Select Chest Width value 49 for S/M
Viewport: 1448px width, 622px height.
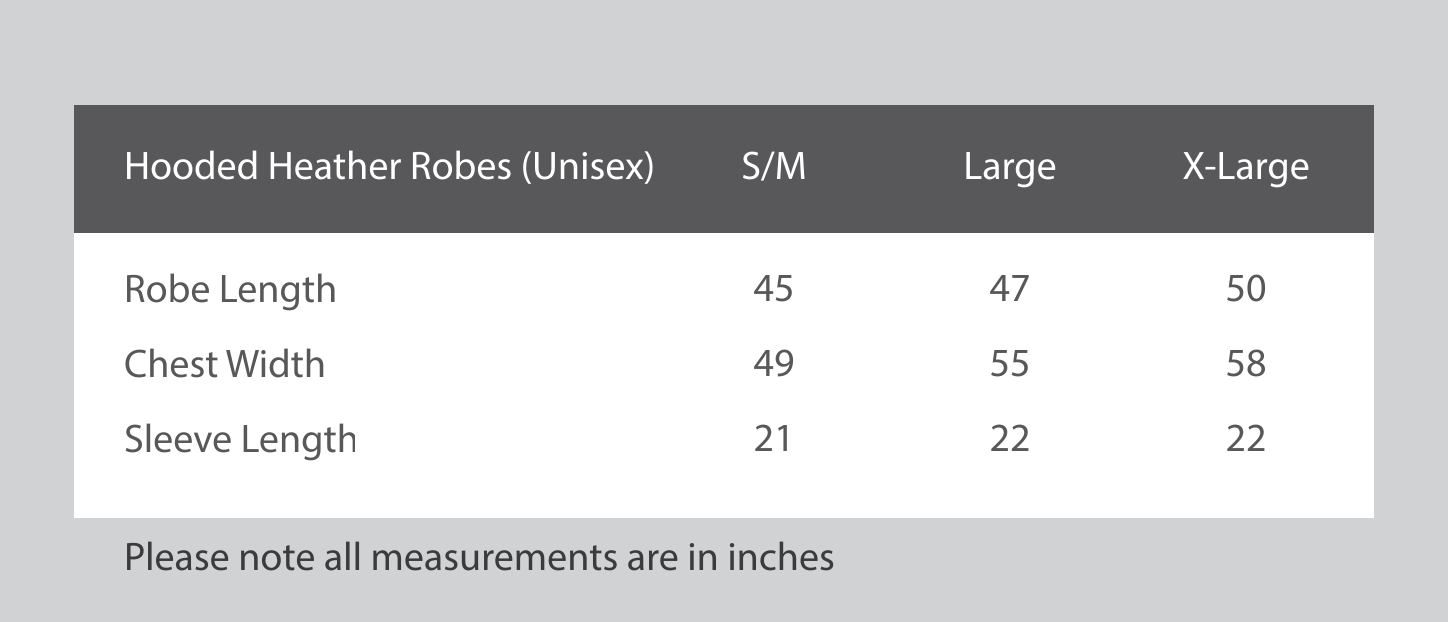(773, 364)
